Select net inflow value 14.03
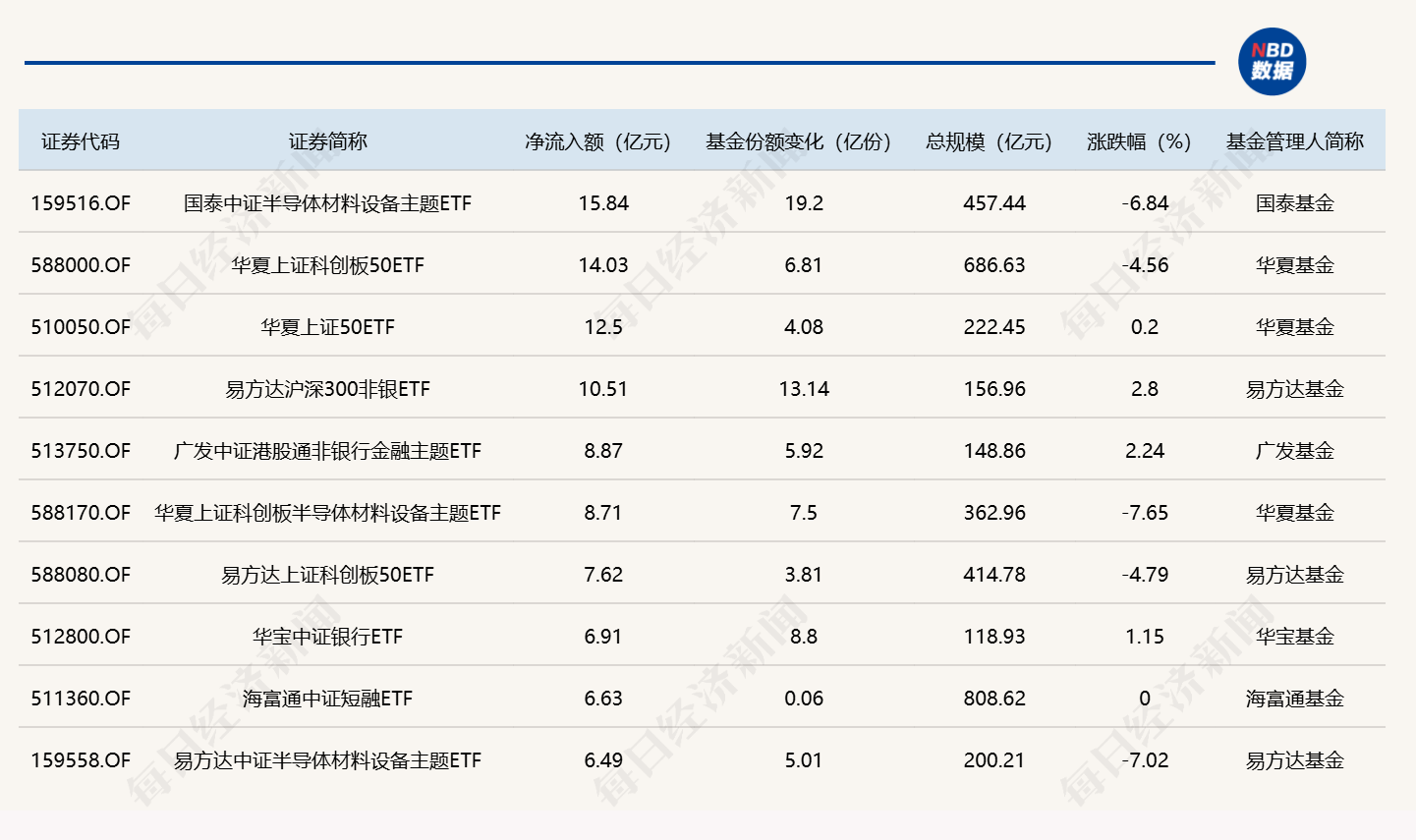 pyautogui.click(x=603, y=265)
